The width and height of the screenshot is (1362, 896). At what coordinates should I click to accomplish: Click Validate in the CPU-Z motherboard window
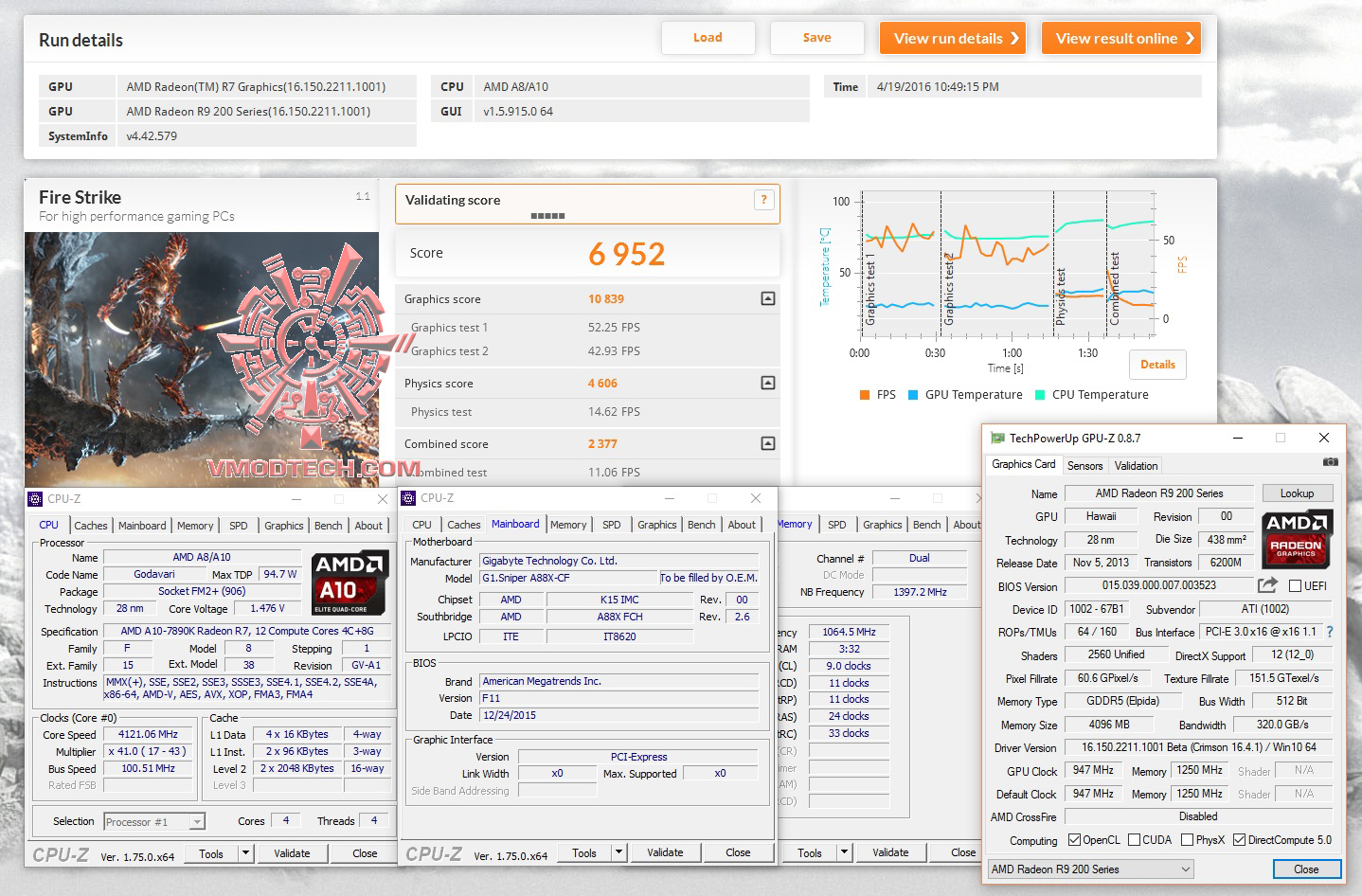click(665, 852)
